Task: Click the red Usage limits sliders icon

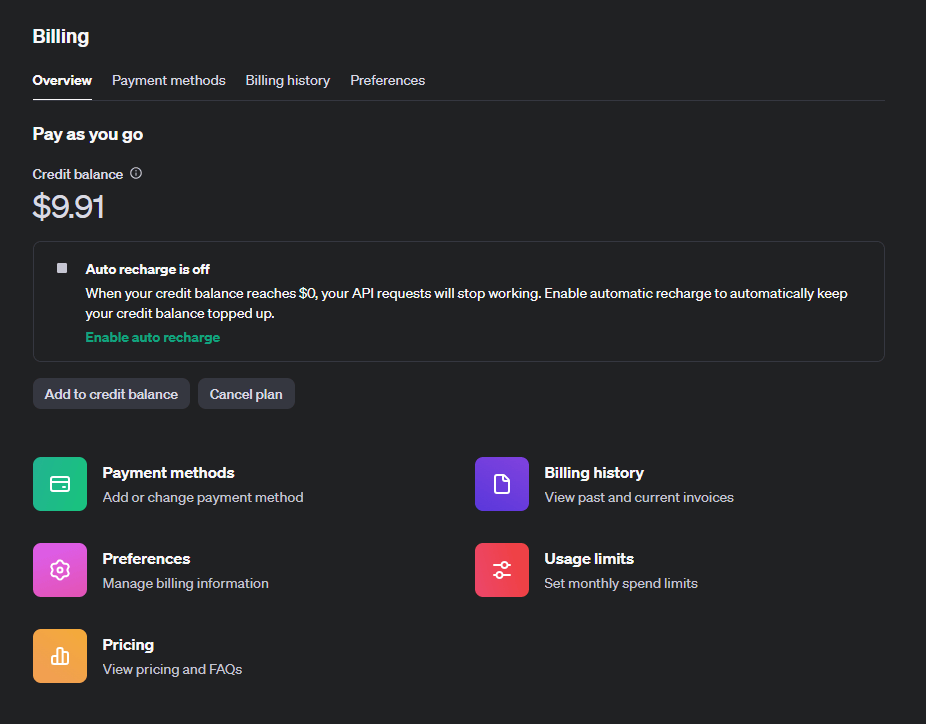Action: [x=501, y=570]
